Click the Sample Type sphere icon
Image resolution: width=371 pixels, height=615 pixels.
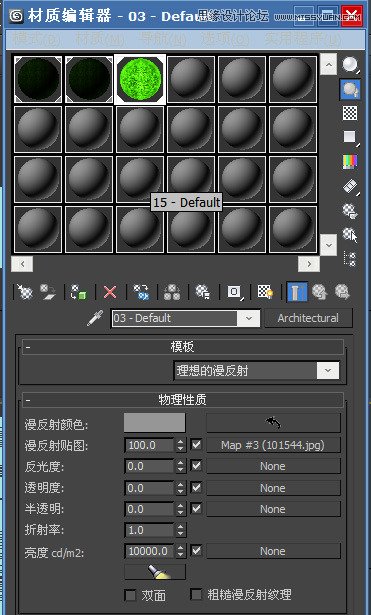[x=350, y=65]
